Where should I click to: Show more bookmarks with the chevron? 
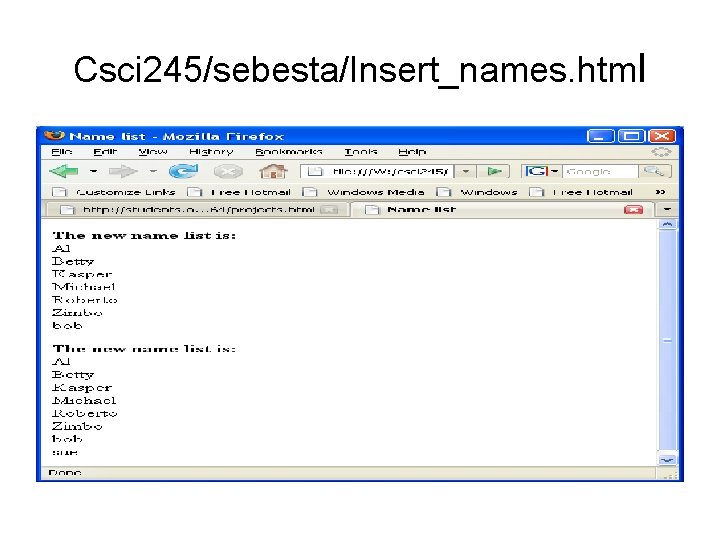pos(660,192)
